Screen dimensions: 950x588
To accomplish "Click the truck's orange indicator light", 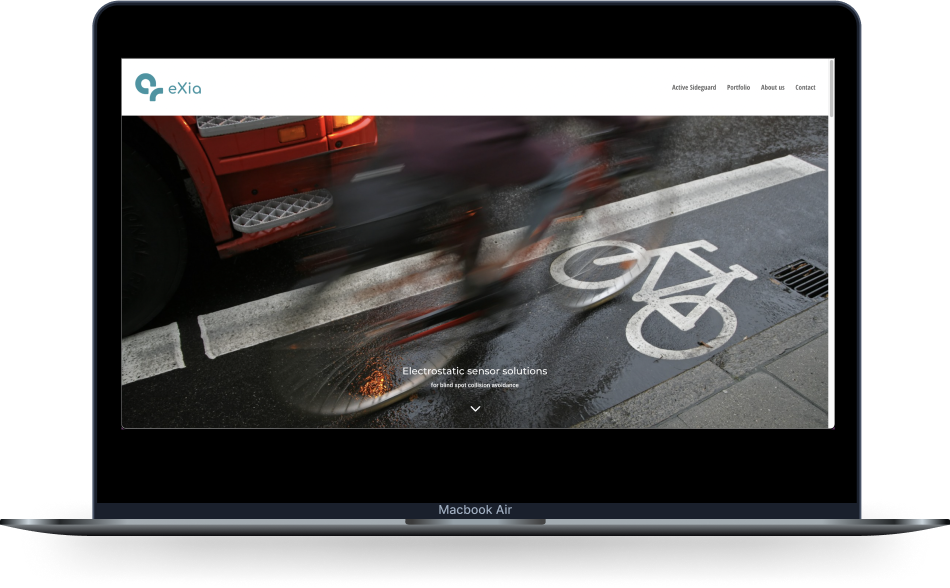I will click(x=293, y=132).
